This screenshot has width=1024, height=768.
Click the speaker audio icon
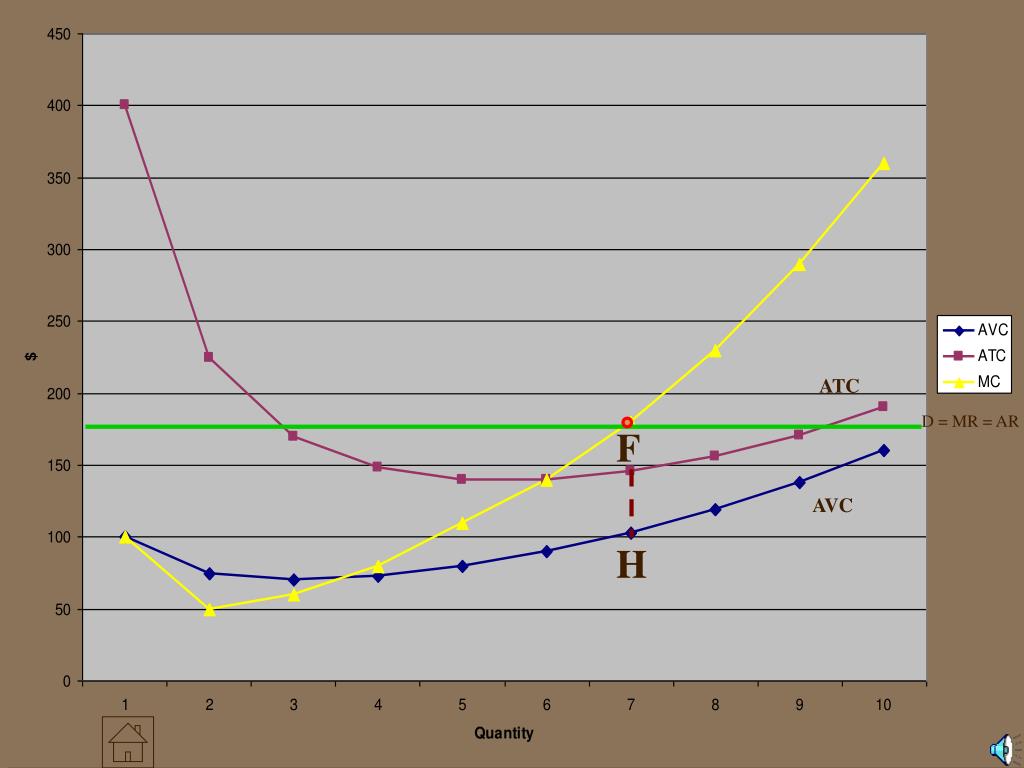click(1006, 749)
